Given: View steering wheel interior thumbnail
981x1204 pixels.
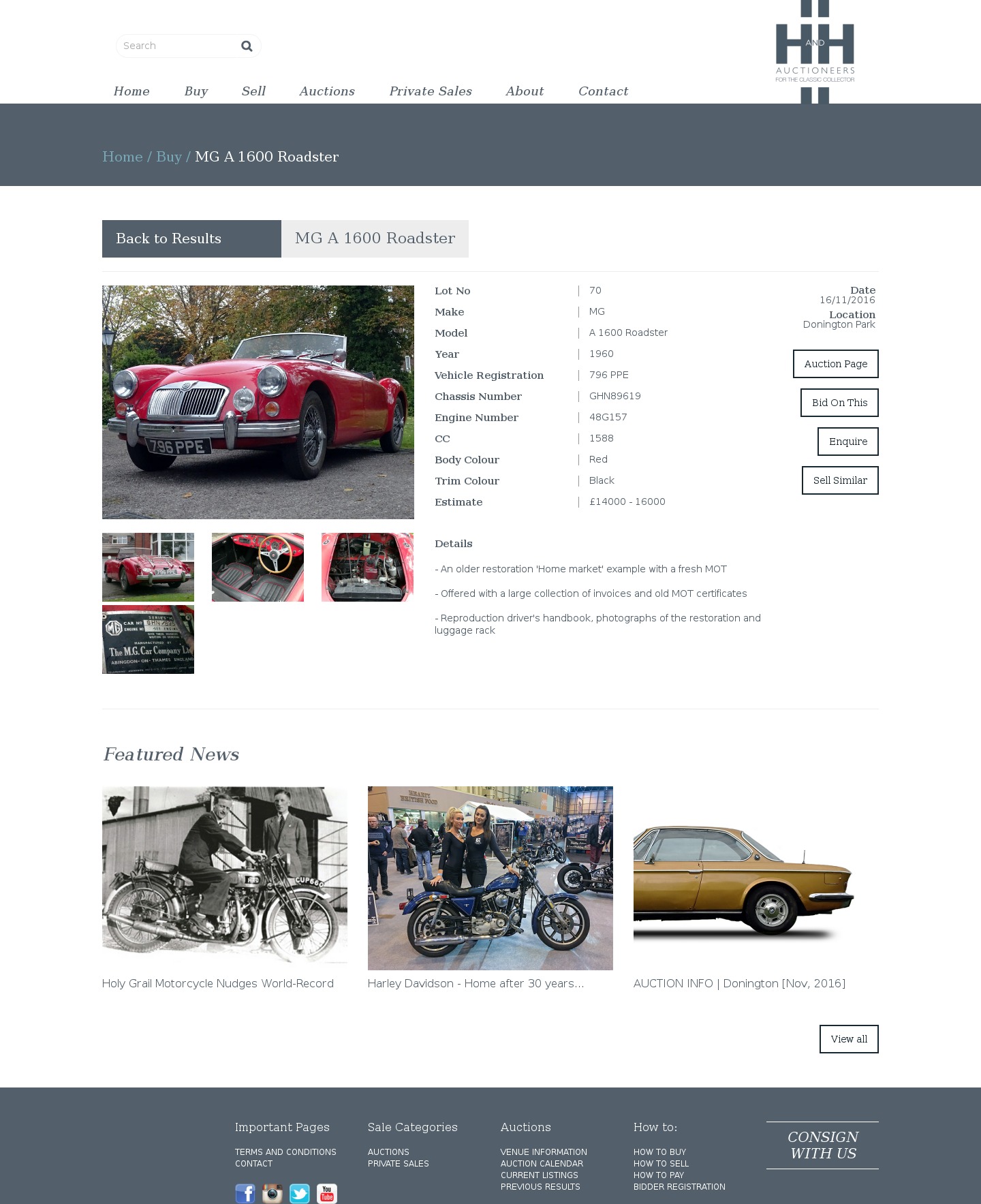Looking at the screenshot, I should [258, 567].
